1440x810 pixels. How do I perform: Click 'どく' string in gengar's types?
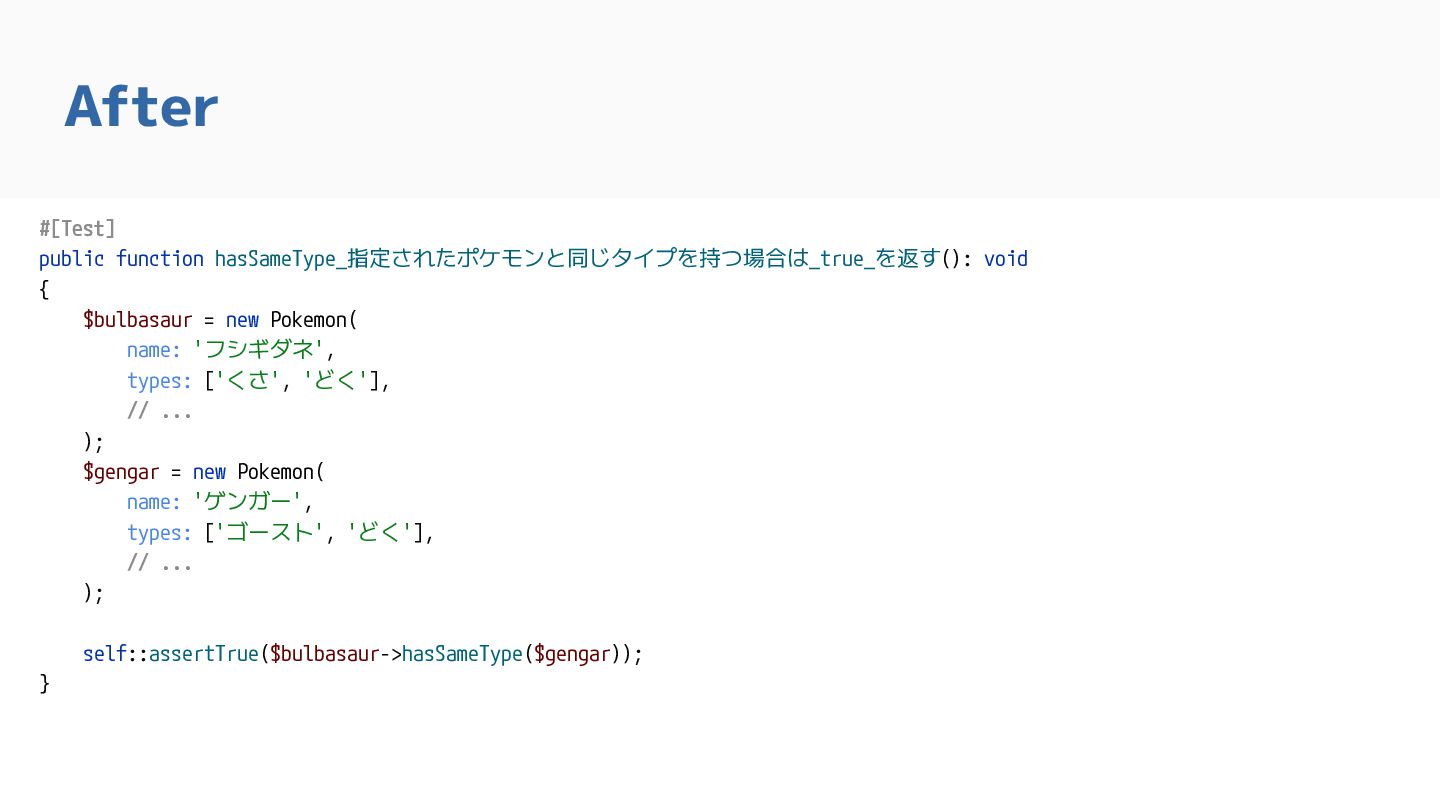click(x=380, y=533)
